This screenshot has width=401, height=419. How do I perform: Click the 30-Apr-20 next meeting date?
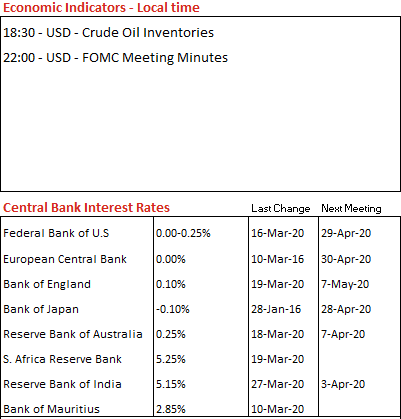pos(346,259)
